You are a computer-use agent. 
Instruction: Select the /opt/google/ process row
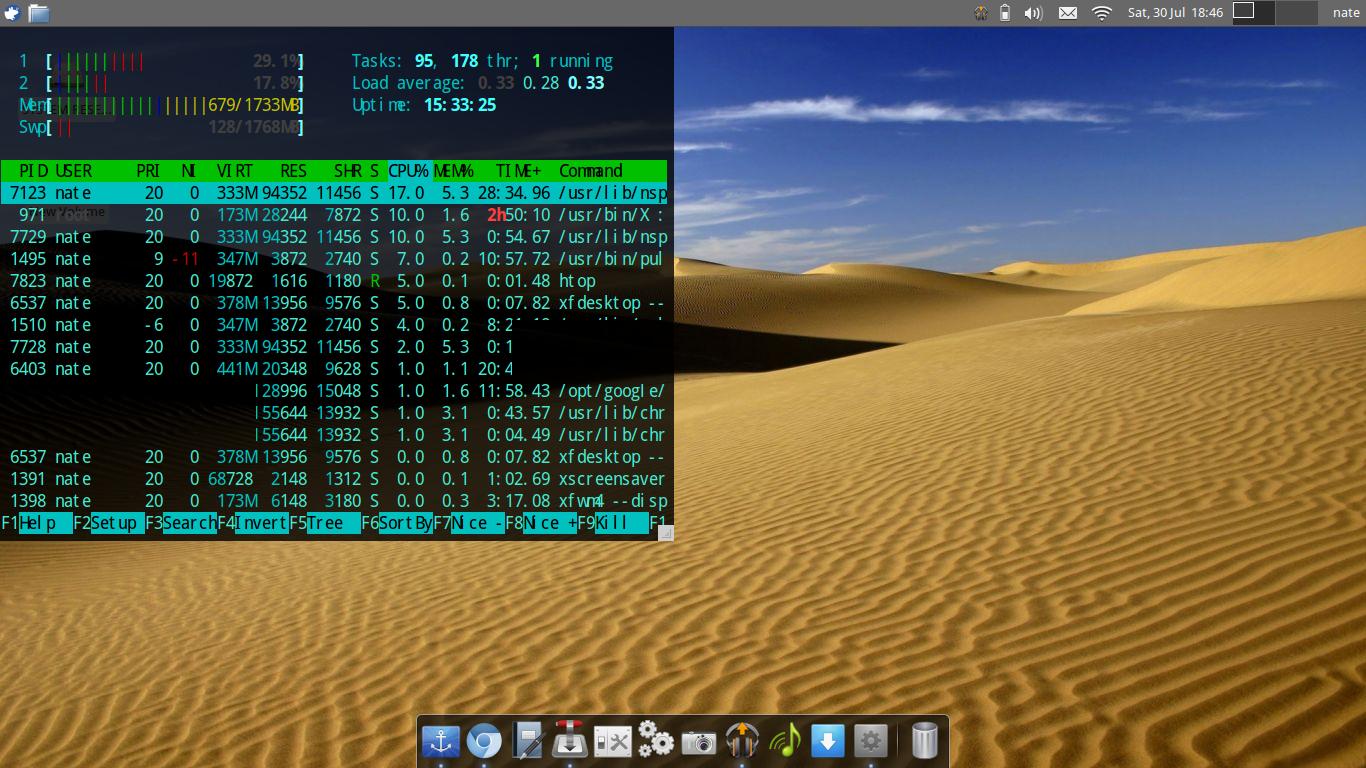click(334, 391)
